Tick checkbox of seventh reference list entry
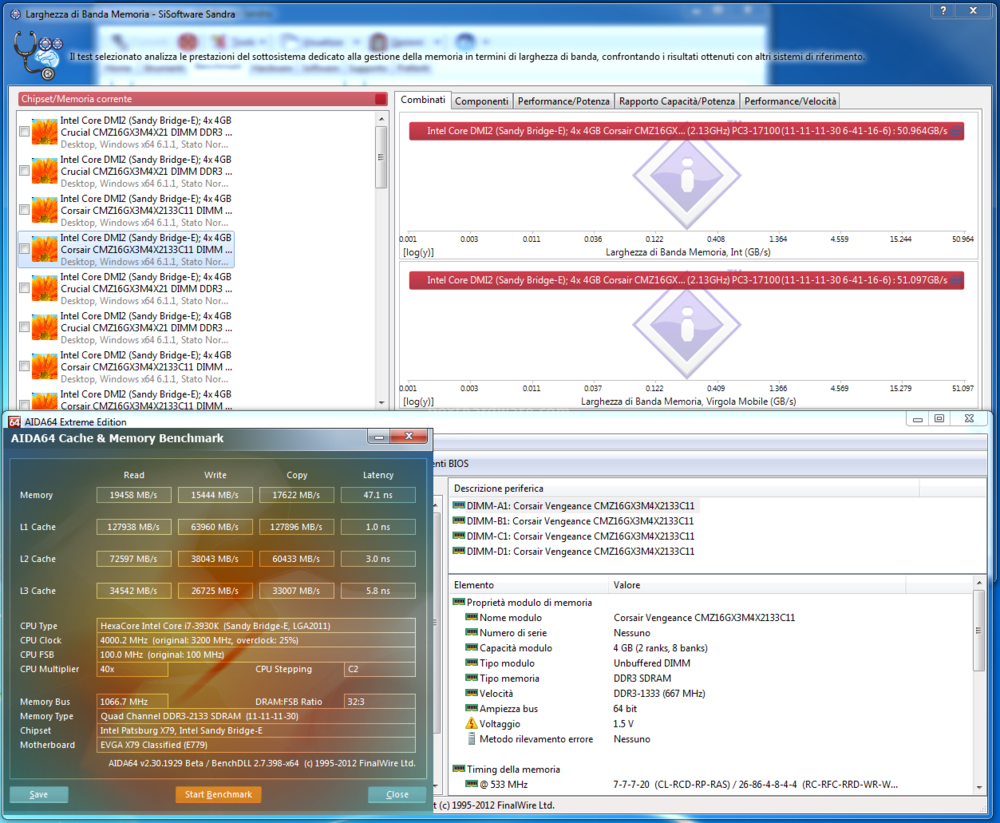The height and width of the screenshot is (823, 1000). click(24, 366)
